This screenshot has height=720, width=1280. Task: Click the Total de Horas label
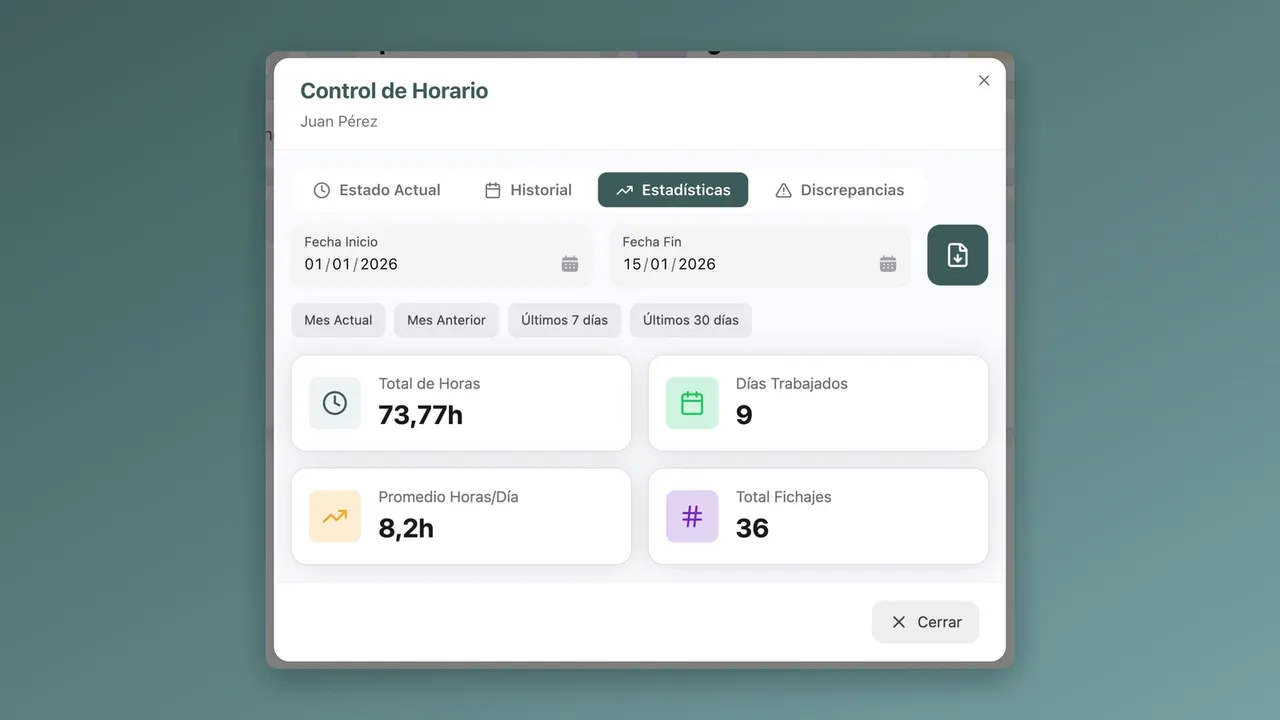(x=429, y=383)
